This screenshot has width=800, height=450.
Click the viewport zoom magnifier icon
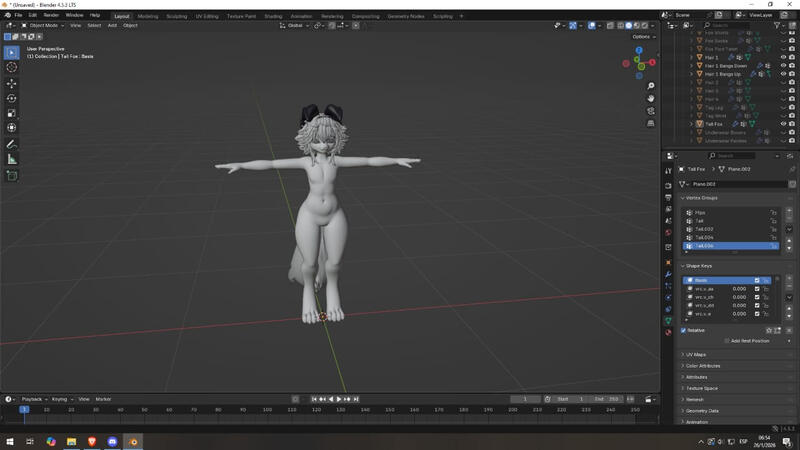pyautogui.click(x=651, y=86)
